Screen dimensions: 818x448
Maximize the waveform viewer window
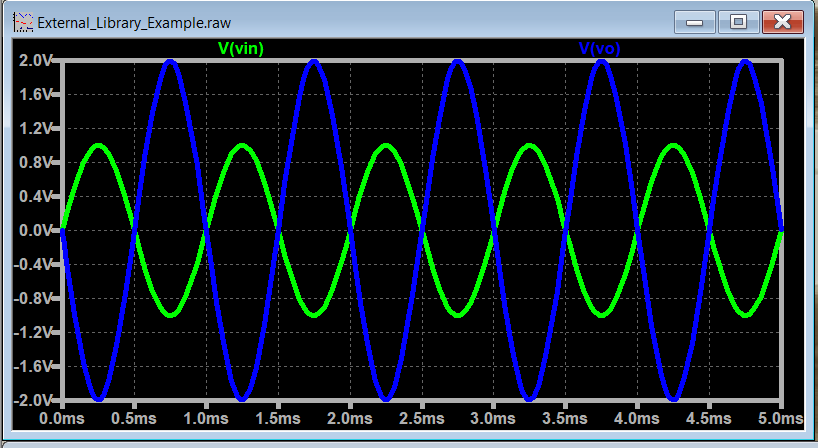(739, 21)
